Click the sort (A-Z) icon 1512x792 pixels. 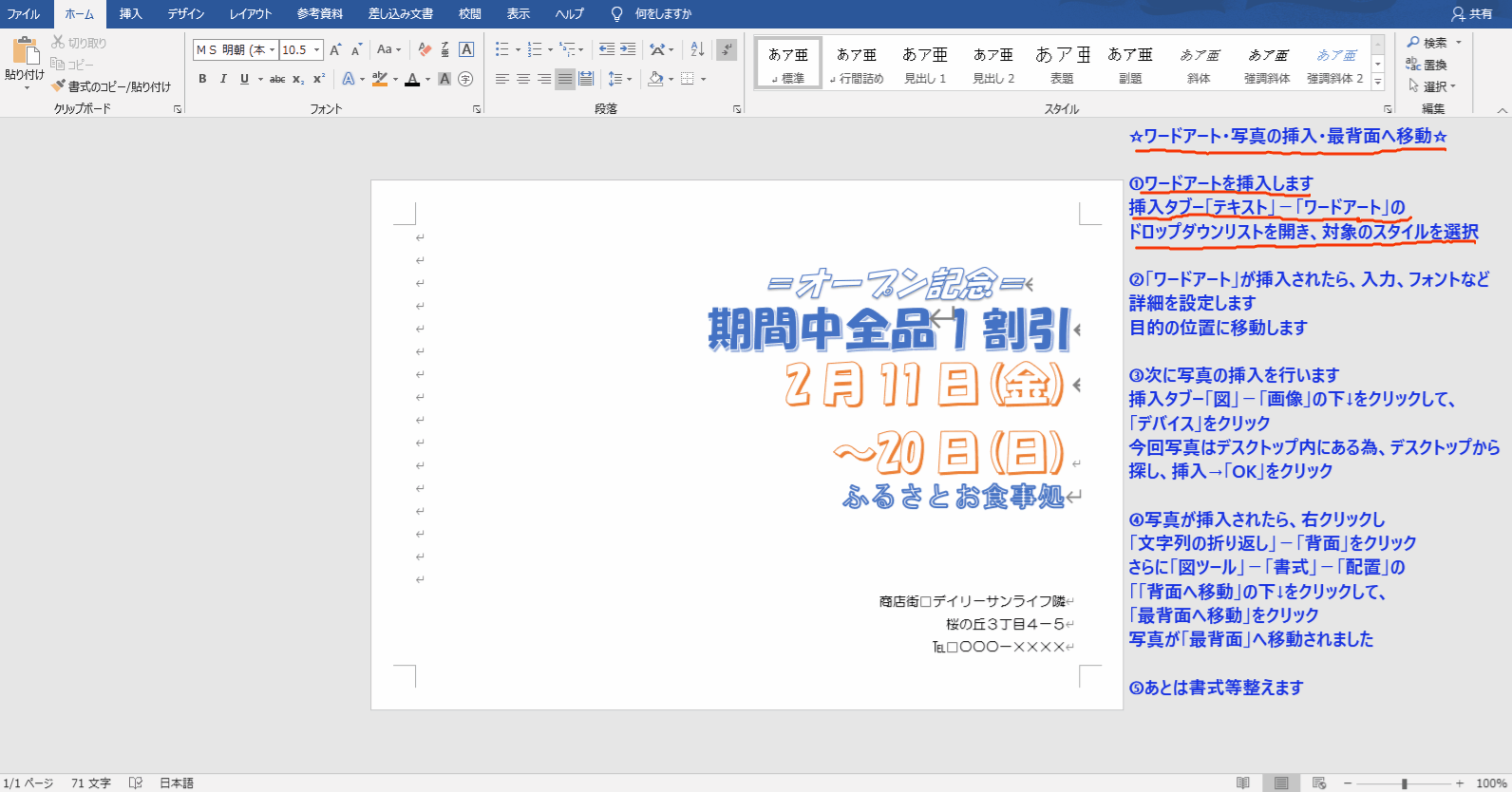(697, 49)
